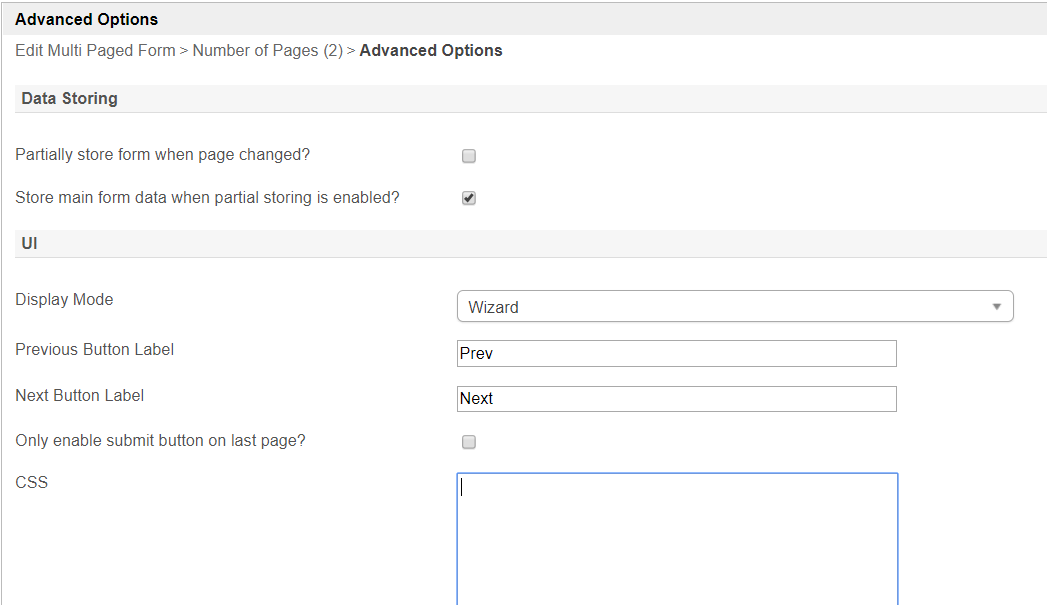Click the Previous Button Label field
The height and width of the screenshot is (605, 1047).
tap(676, 353)
